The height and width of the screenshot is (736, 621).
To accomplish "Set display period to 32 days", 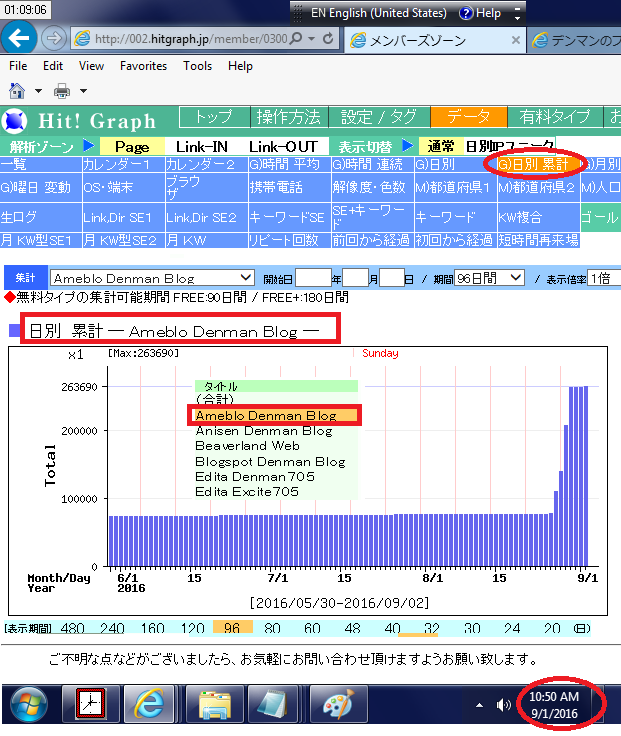I will click(x=431, y=628).
